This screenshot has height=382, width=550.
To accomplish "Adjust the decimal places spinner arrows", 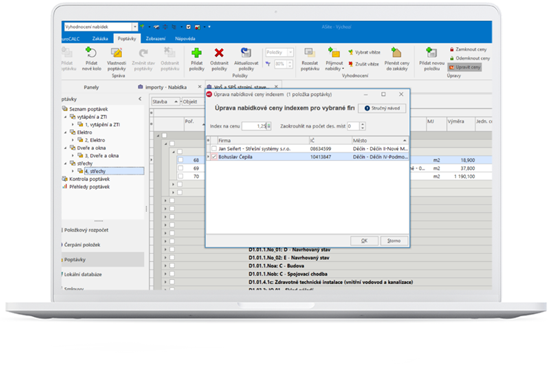I will tap(363, 126).
